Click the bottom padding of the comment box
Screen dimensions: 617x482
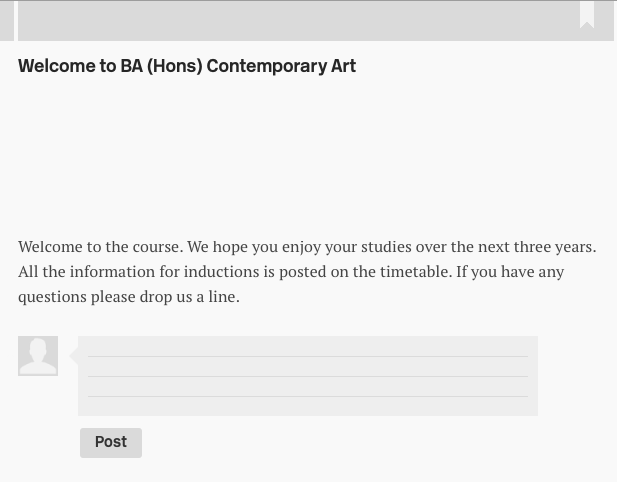click(308, 406)
